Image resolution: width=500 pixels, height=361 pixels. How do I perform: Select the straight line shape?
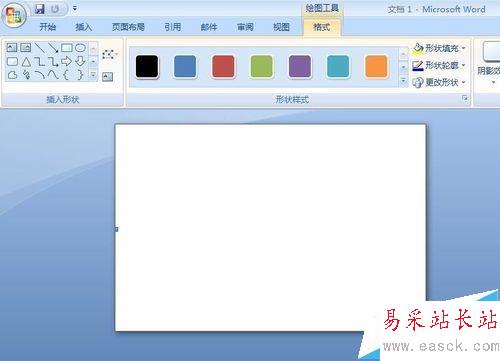click(x=40, y=48)
